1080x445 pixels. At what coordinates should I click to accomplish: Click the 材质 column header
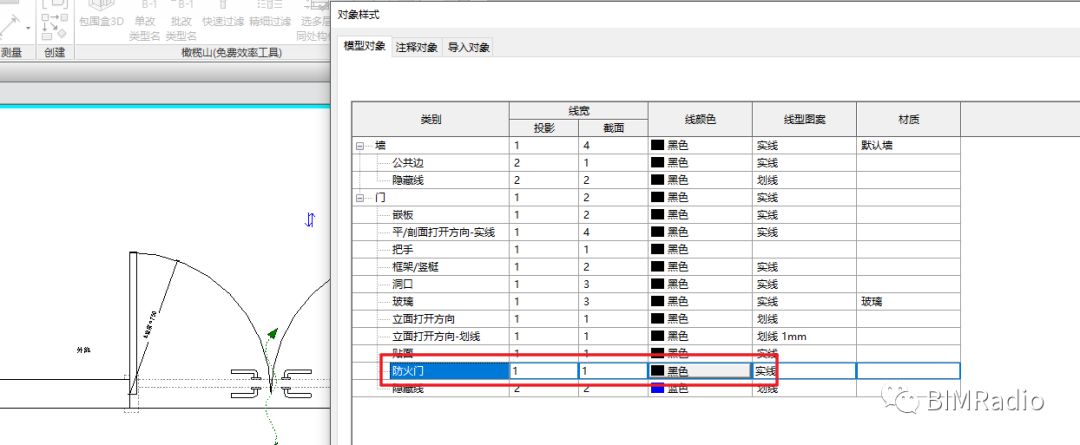[908, 119]
